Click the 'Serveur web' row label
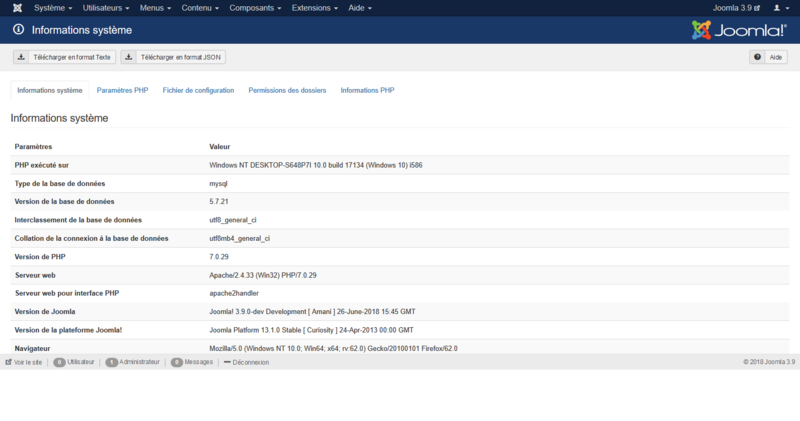Screen dimensions: 800x421 click(x=35, y=275)
